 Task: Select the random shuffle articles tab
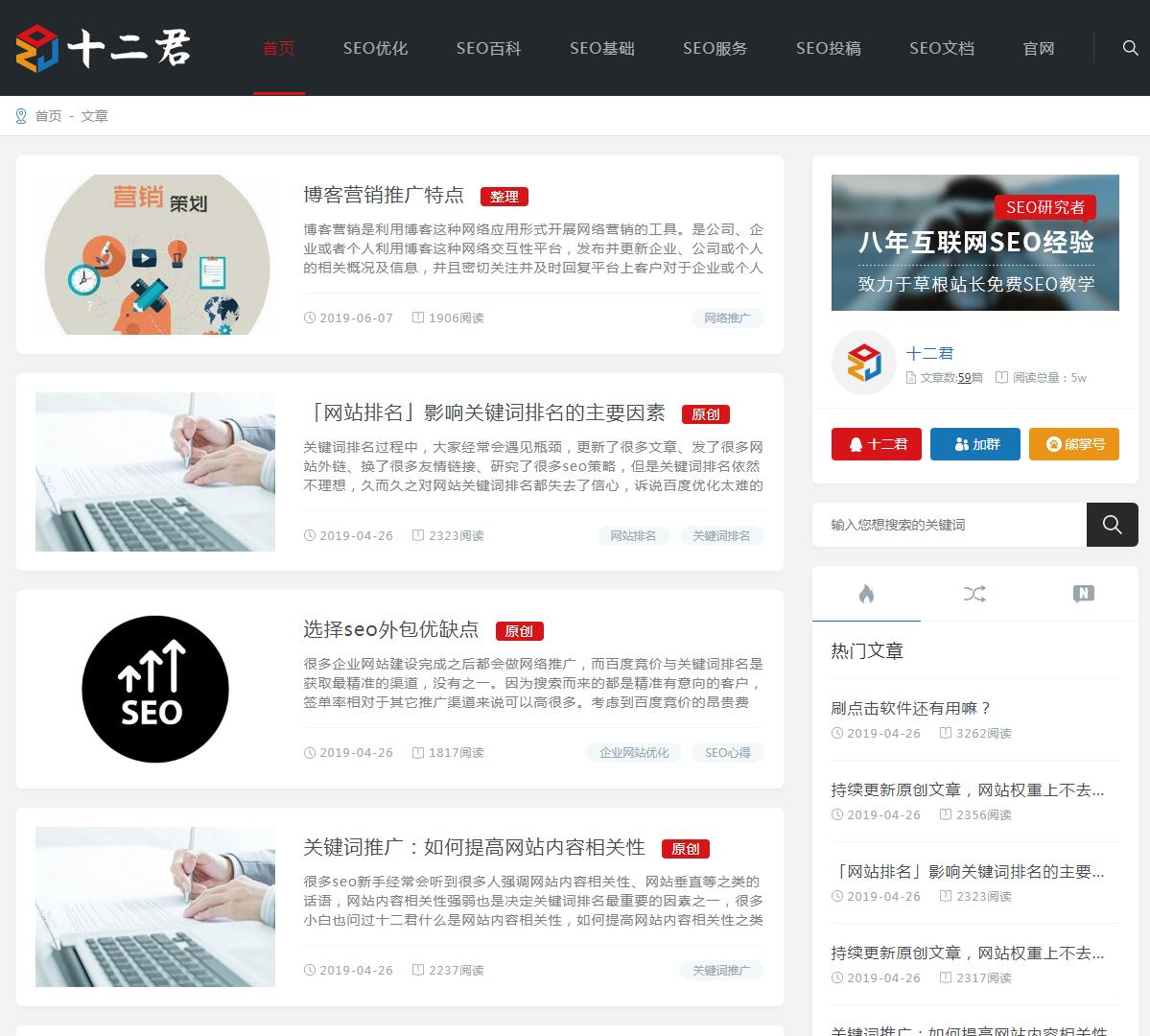tap(974, 594)
